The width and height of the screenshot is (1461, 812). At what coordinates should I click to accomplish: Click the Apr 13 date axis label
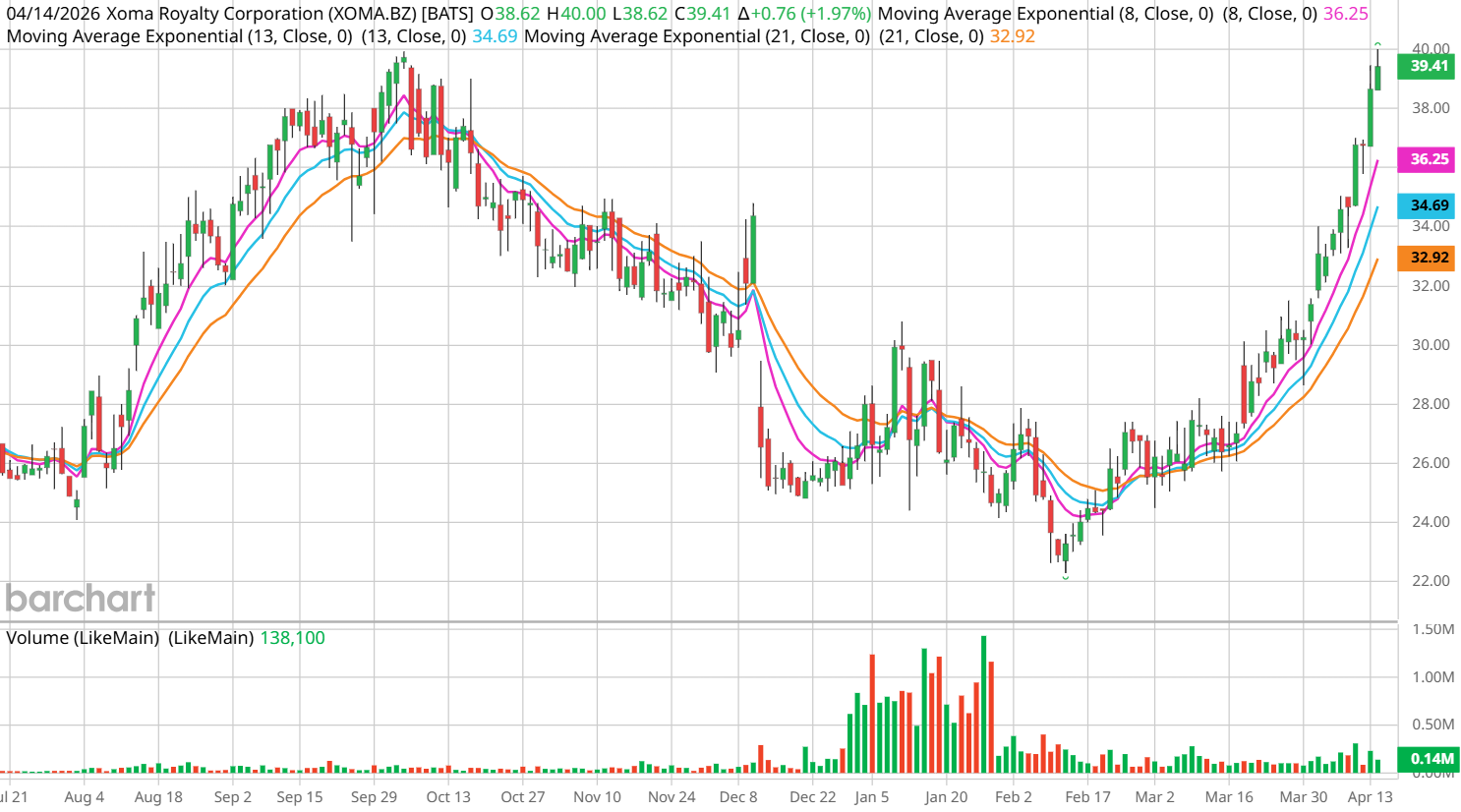(1370, 797)
